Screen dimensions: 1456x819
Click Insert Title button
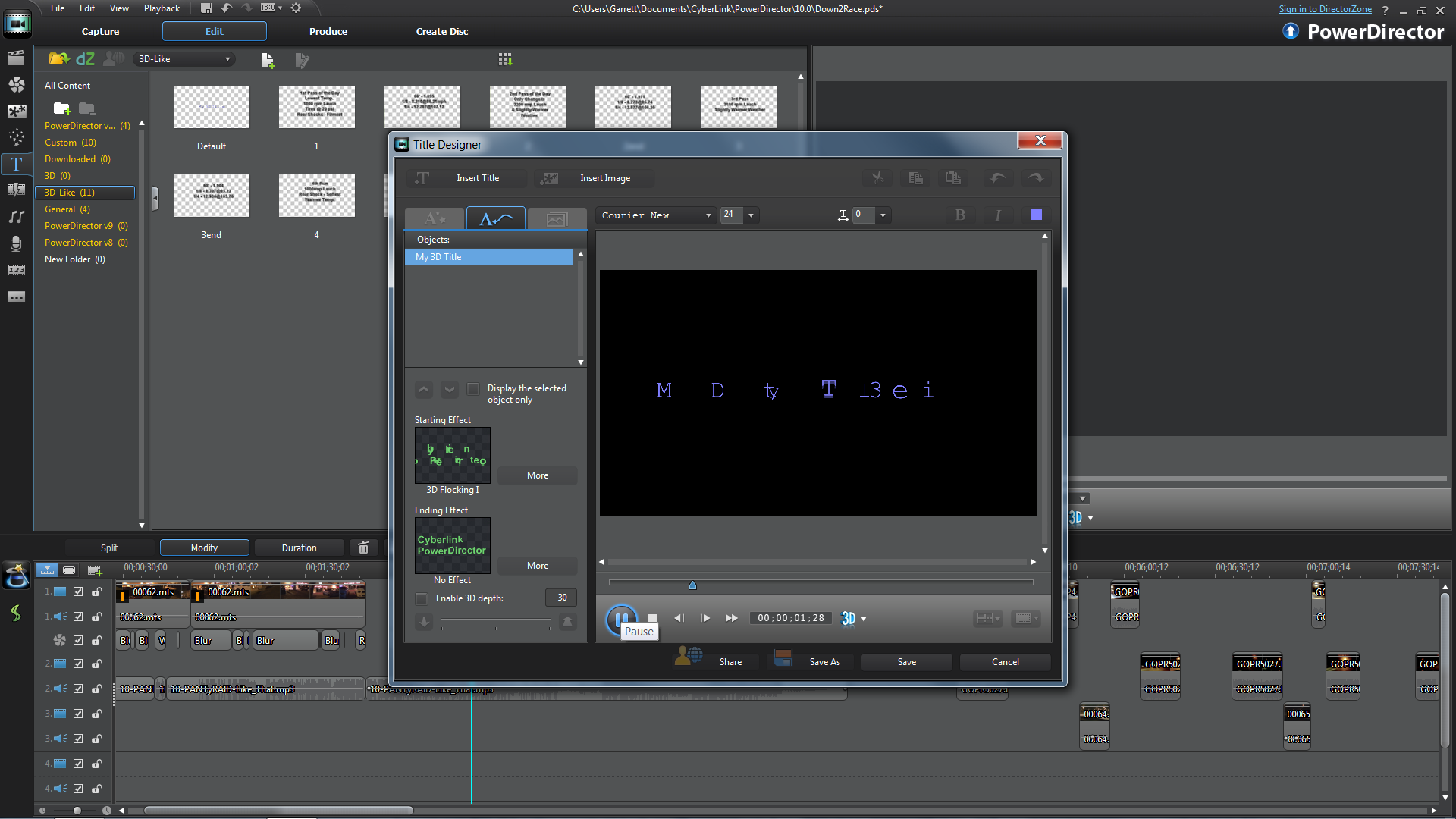click(x=467, y=178)
